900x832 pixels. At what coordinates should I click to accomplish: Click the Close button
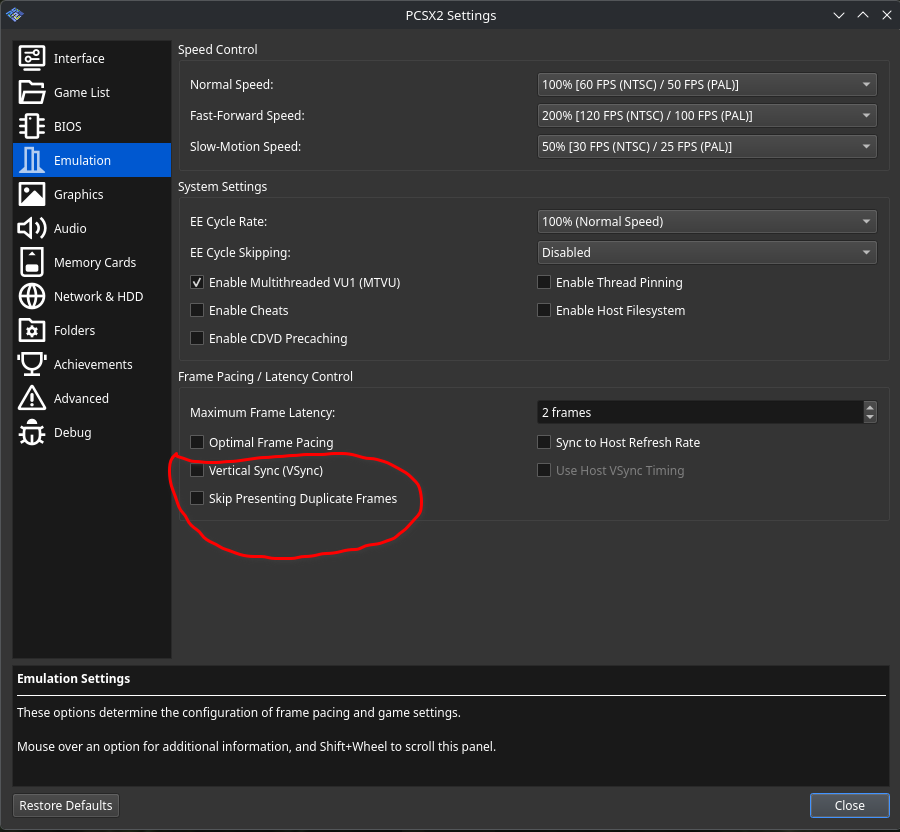849,806
